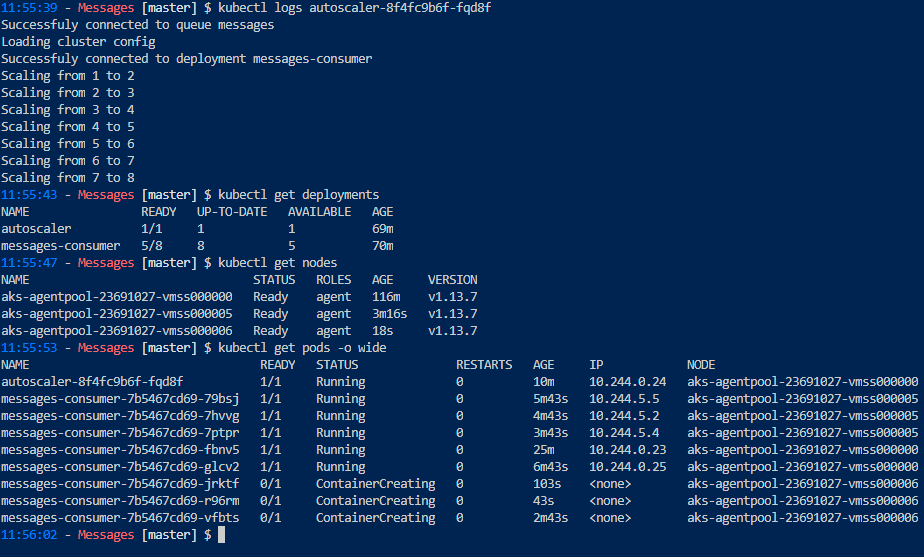Click the 'Scaling from 7 to 8' log line
Screen dimensions: 924x557
coord(68,178)
